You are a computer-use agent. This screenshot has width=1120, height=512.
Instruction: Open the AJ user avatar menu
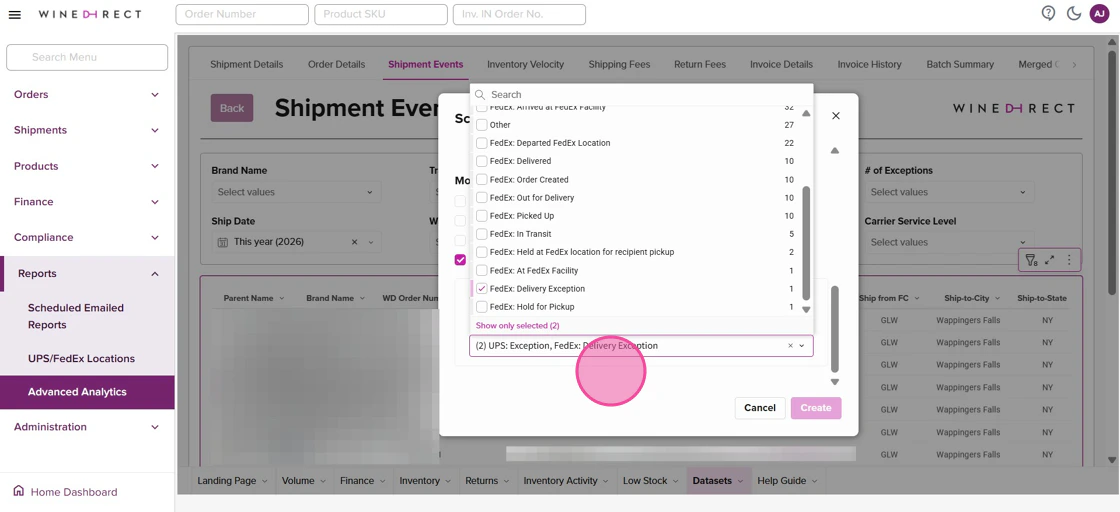1099,14
